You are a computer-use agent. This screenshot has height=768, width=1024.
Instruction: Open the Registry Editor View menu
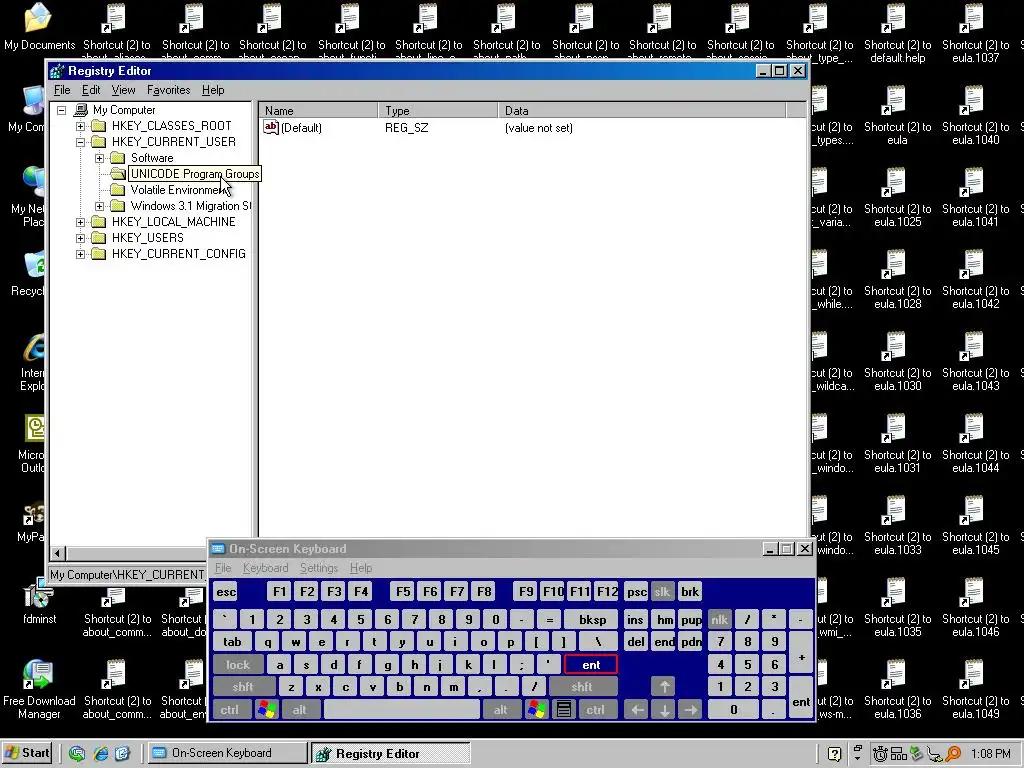point(123,90)
